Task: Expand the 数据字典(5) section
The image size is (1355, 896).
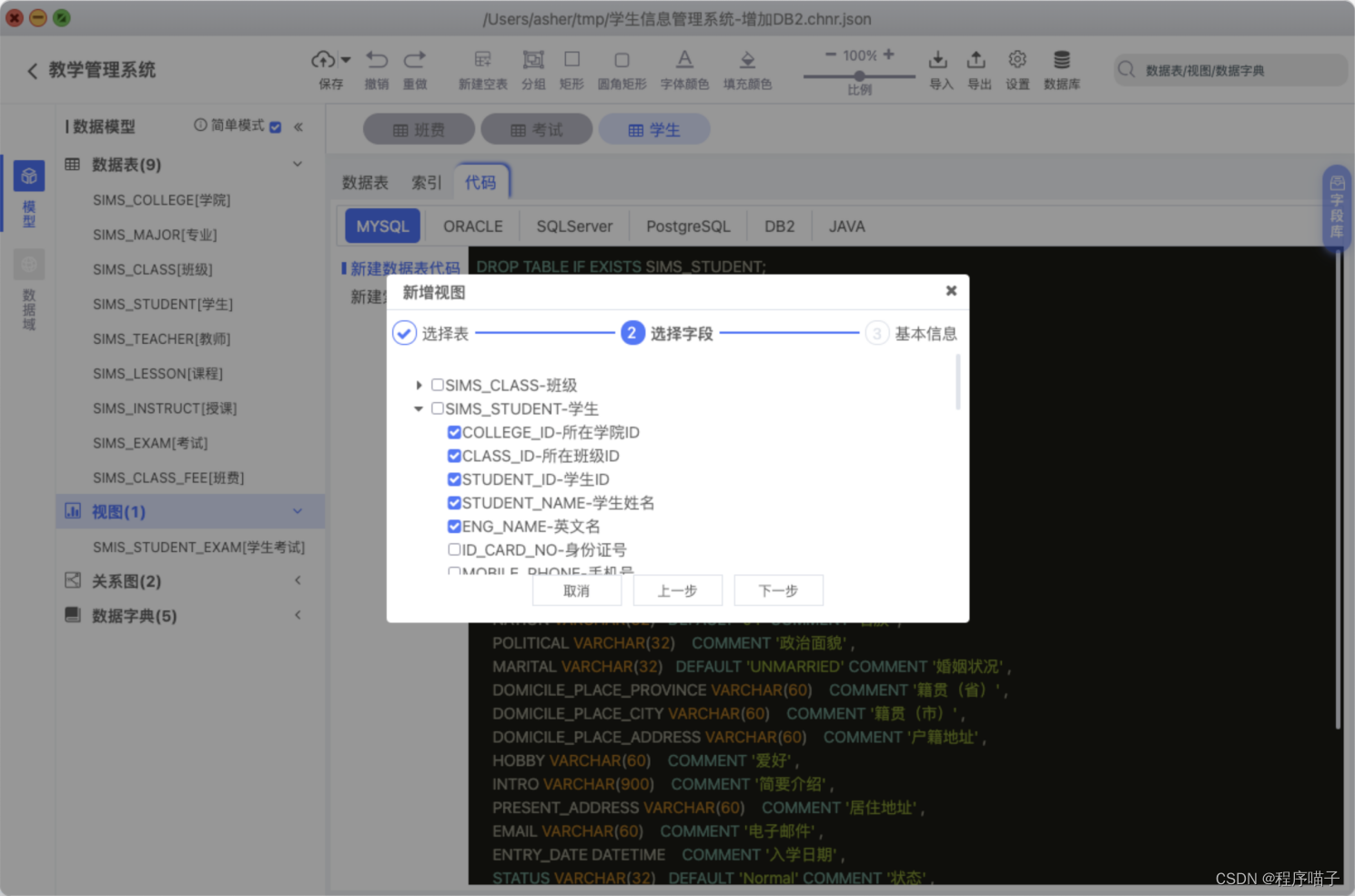Action: [298, 615]
